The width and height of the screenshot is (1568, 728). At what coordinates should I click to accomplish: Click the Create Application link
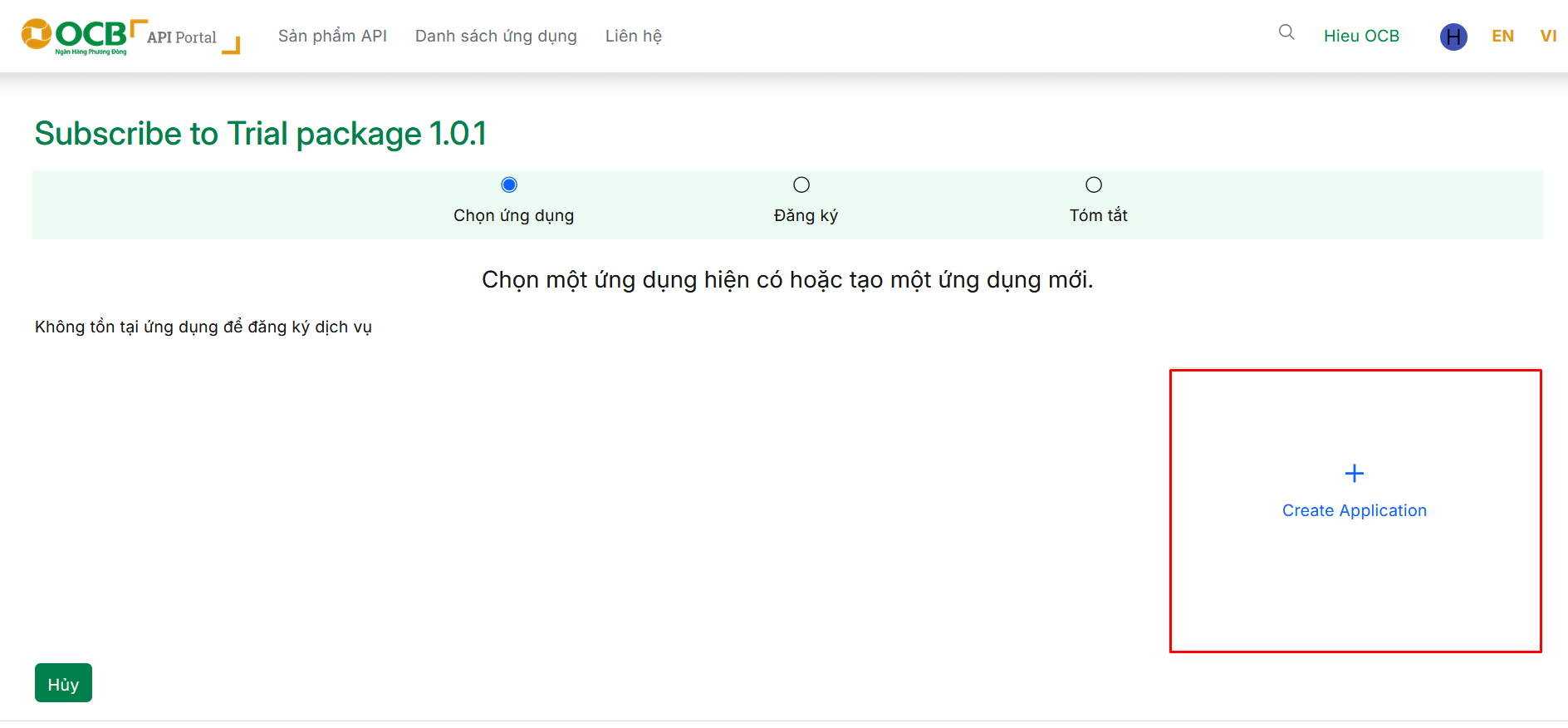(1354, 510)
